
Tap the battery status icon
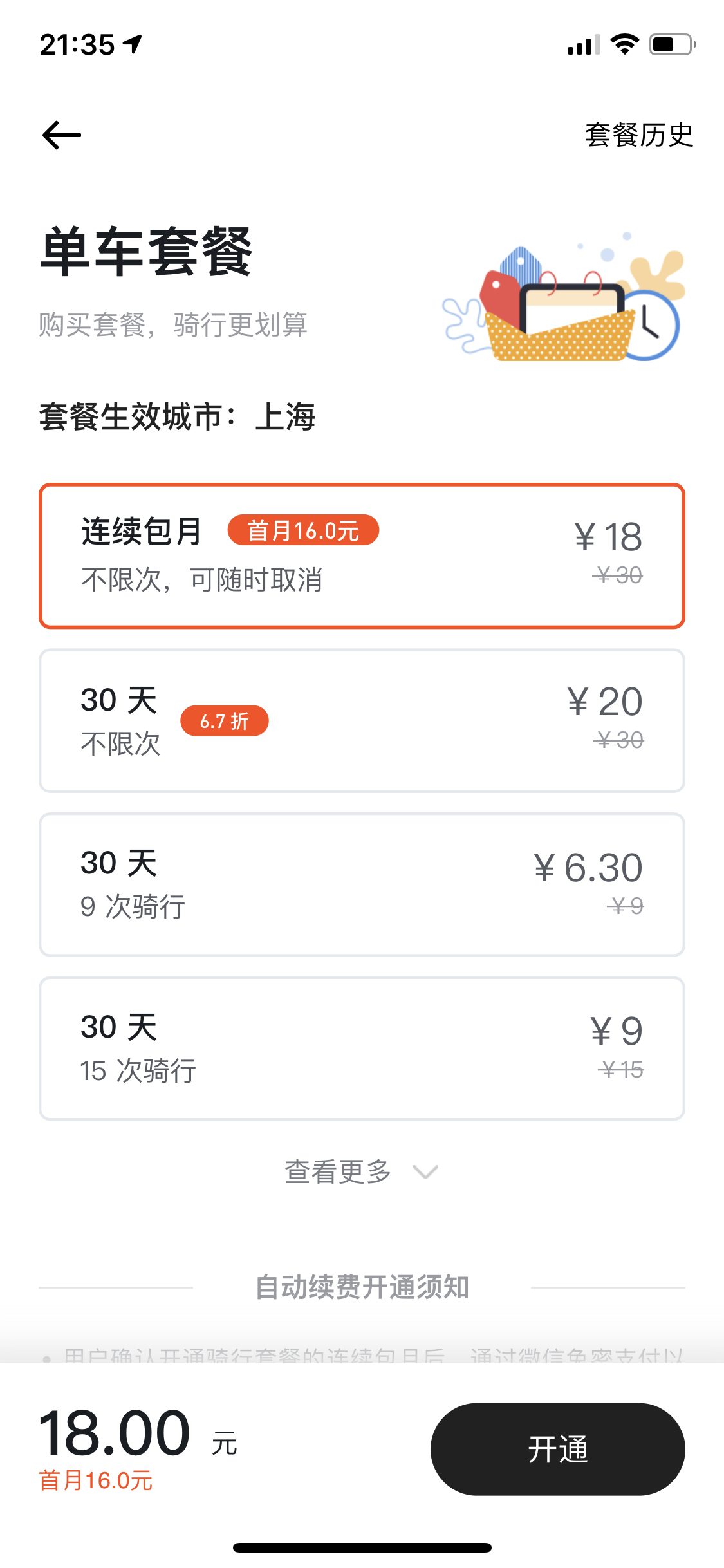(671, 44)
